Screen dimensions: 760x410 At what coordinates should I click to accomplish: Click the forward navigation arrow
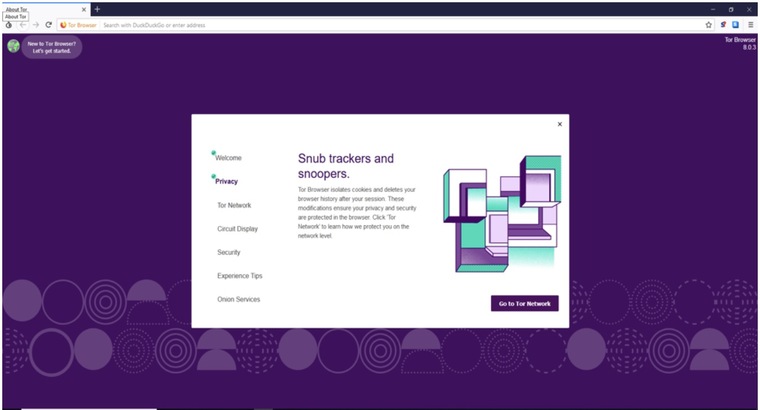[x=35, y=24]
